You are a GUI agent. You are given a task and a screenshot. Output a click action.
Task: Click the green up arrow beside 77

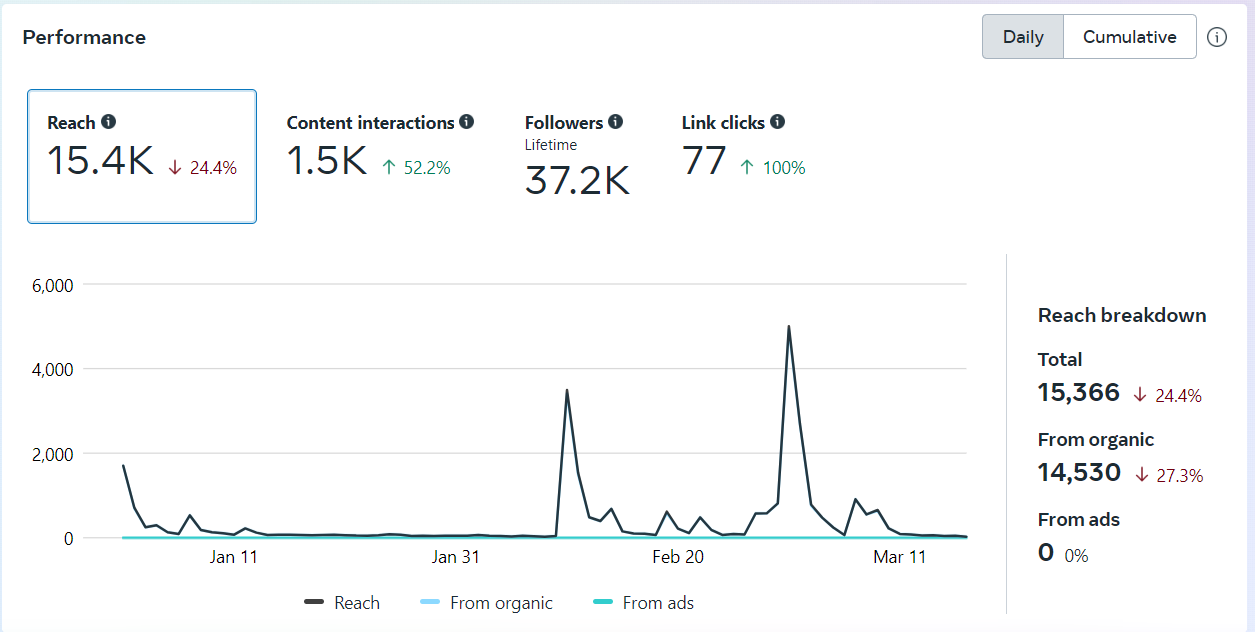click(747, 168)
